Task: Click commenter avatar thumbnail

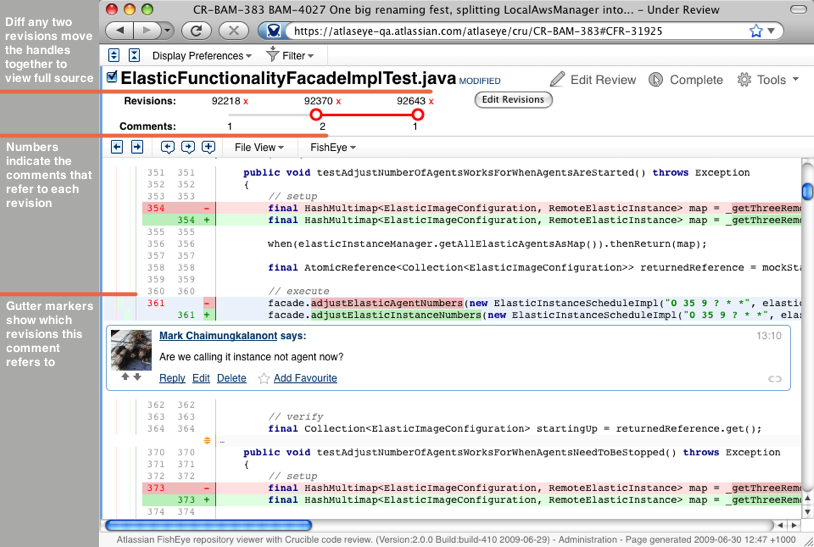Action: tap(131, 350)
